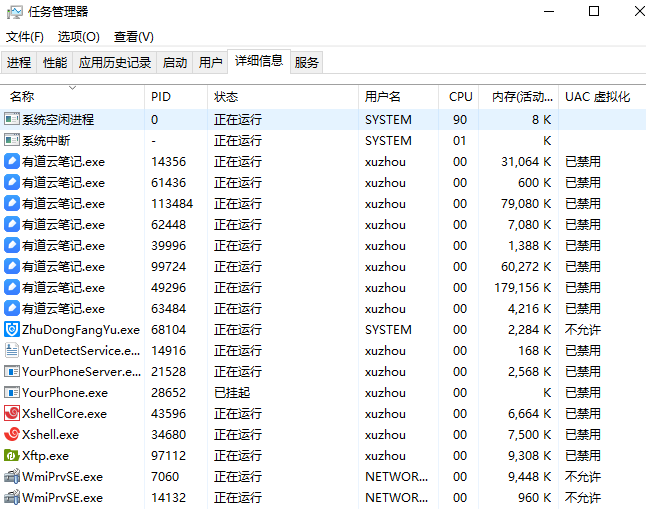Click CPU value 90 for idle process
Screen dimensions: 646x509
pyautogui.click(x=460, y=120)
